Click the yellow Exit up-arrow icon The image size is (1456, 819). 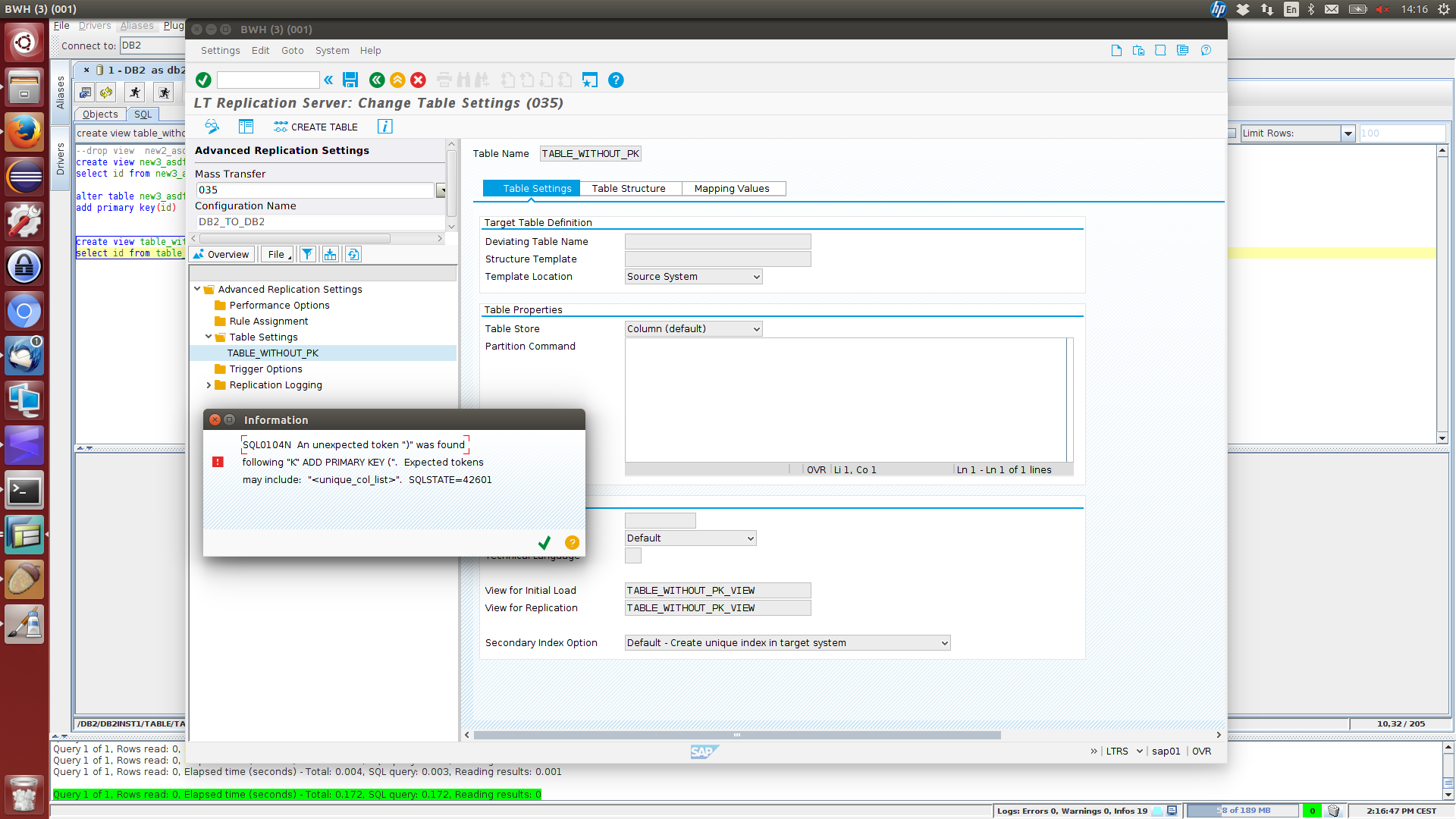(397, 80)
